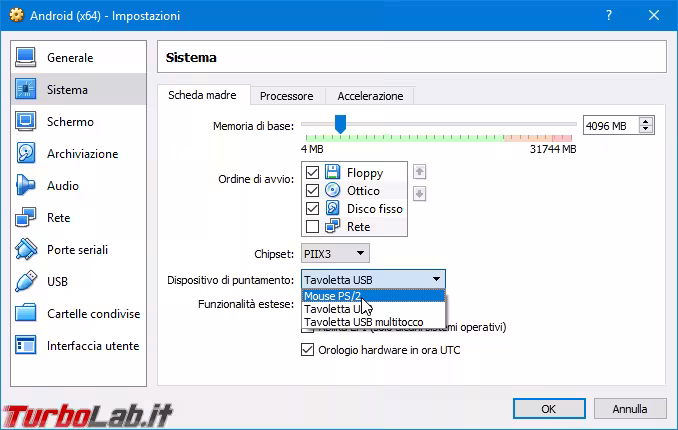Decrease memory with stepper down arrow
Image resolution: width=678 pixels, height=430 pixels.
(x=646, y=129)
